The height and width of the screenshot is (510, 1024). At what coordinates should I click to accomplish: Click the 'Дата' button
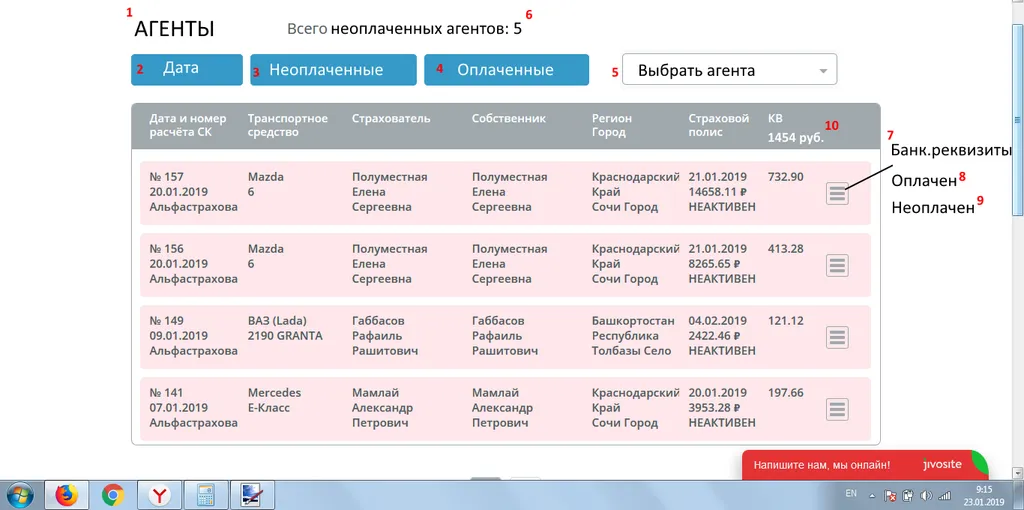click(x=187, y=69)
